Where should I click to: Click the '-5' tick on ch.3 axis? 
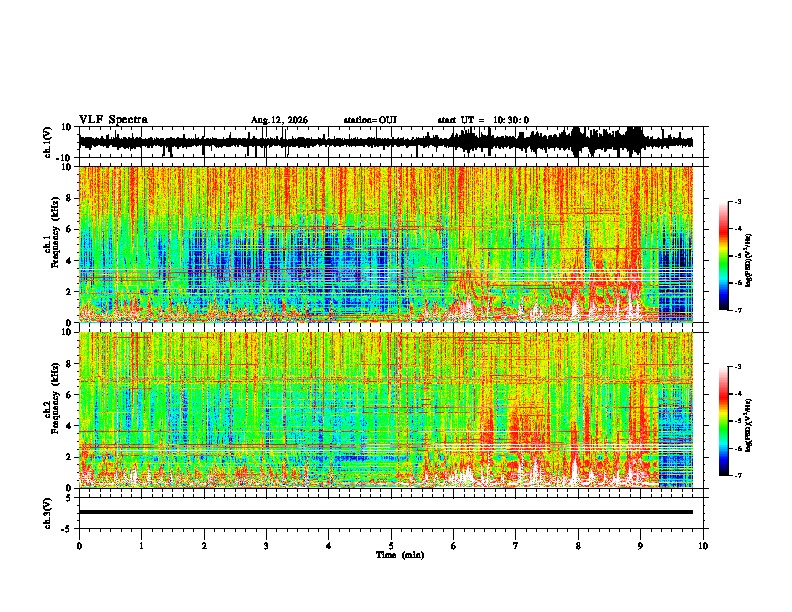(68, 529)
